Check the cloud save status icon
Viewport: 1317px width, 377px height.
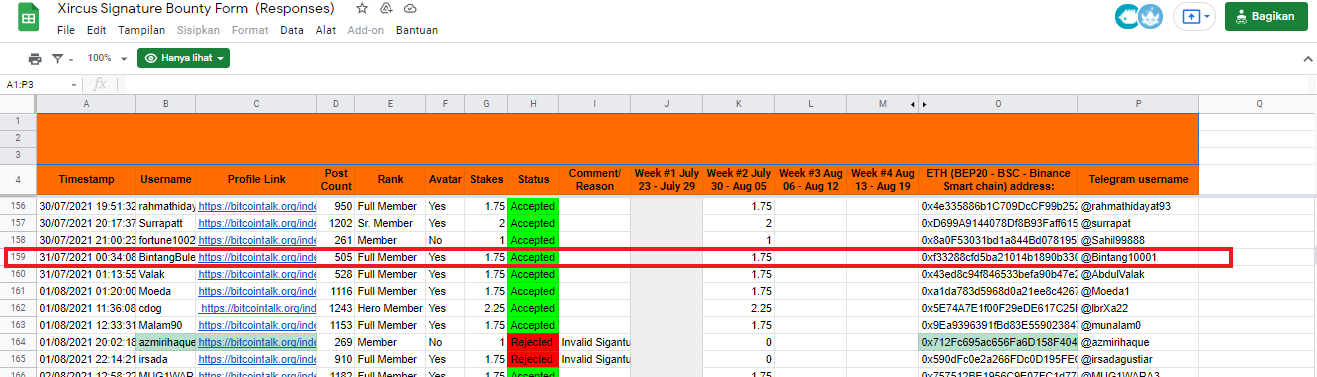(x=410, y=8)
